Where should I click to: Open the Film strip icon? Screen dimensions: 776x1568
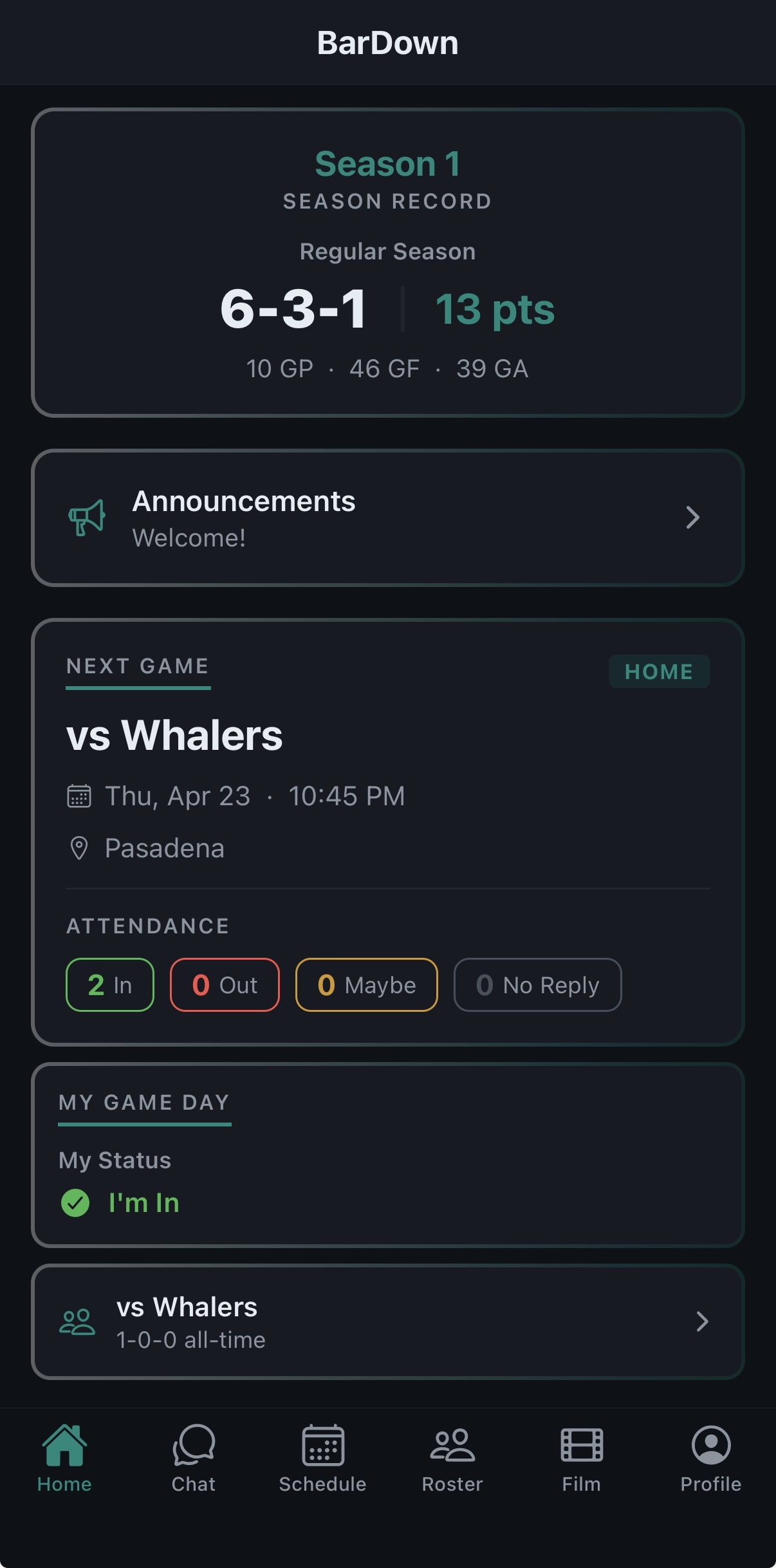pyautogui.click(x=582, y=1446)
